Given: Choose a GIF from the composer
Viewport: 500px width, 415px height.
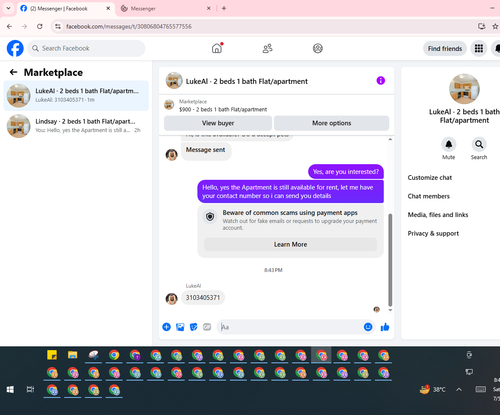Looking at the screenshot, I should click(207, 327).
